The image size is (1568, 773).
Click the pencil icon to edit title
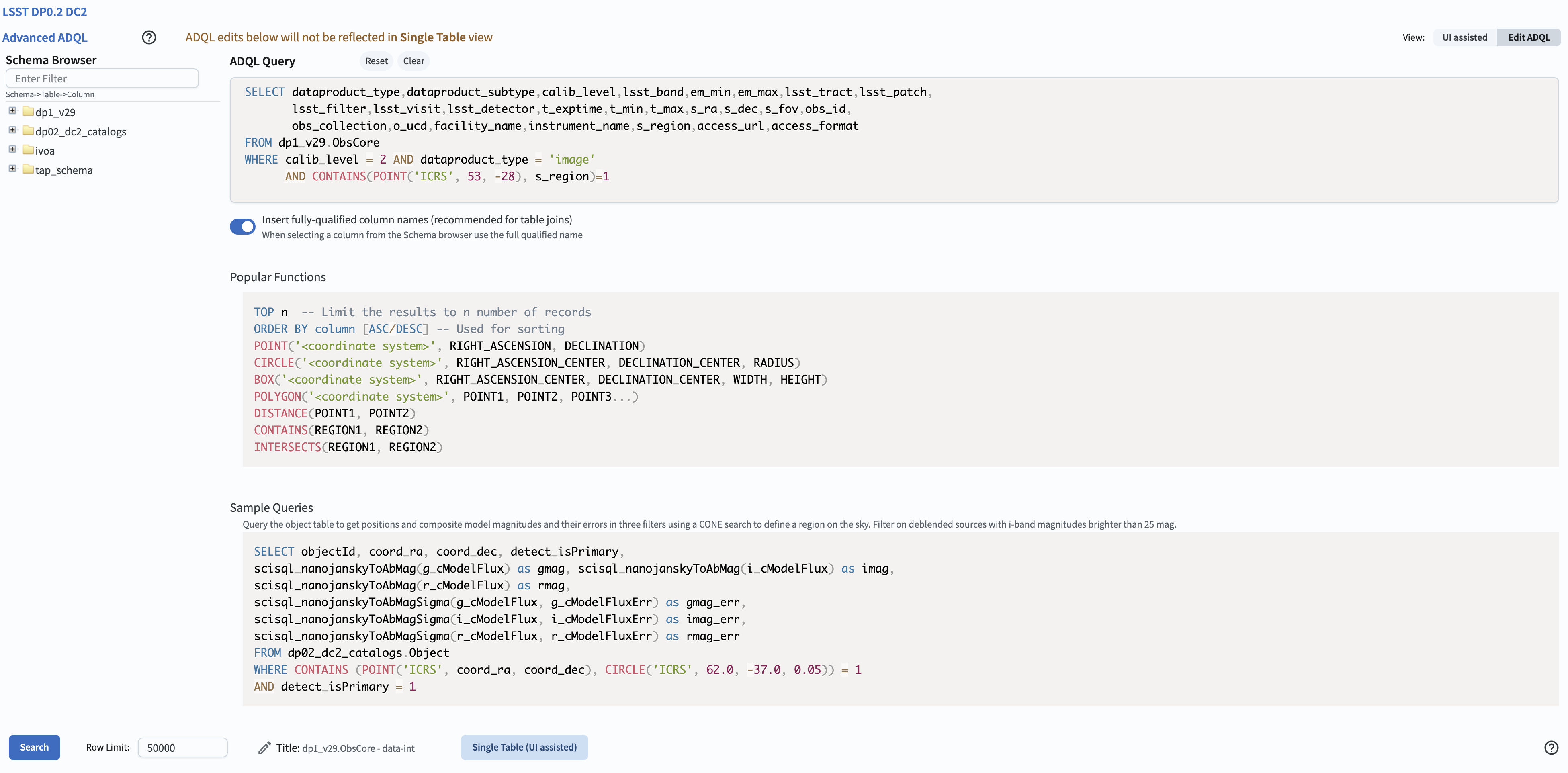(x=264, y=747)
